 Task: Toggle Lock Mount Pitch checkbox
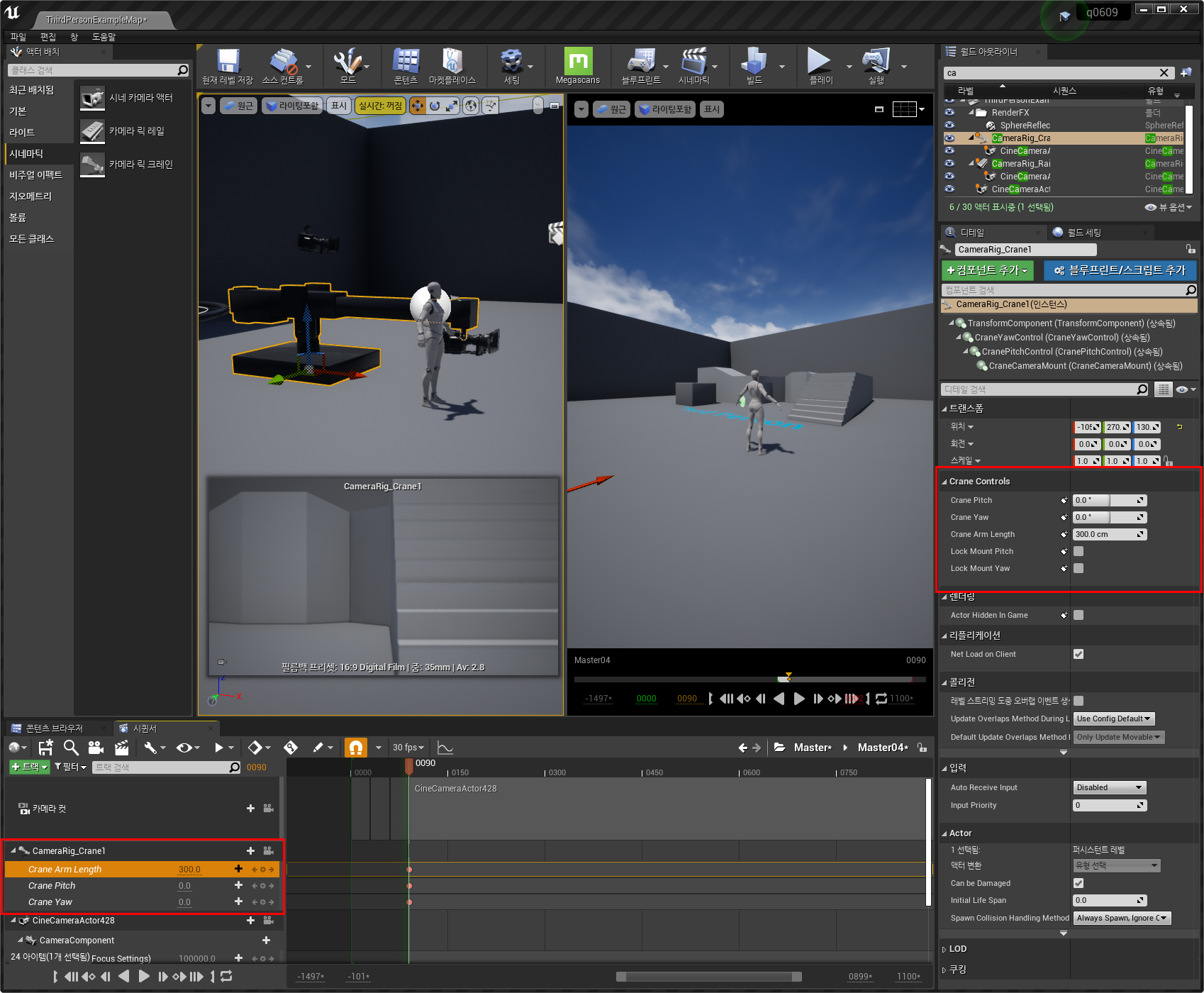[1078, 551]
